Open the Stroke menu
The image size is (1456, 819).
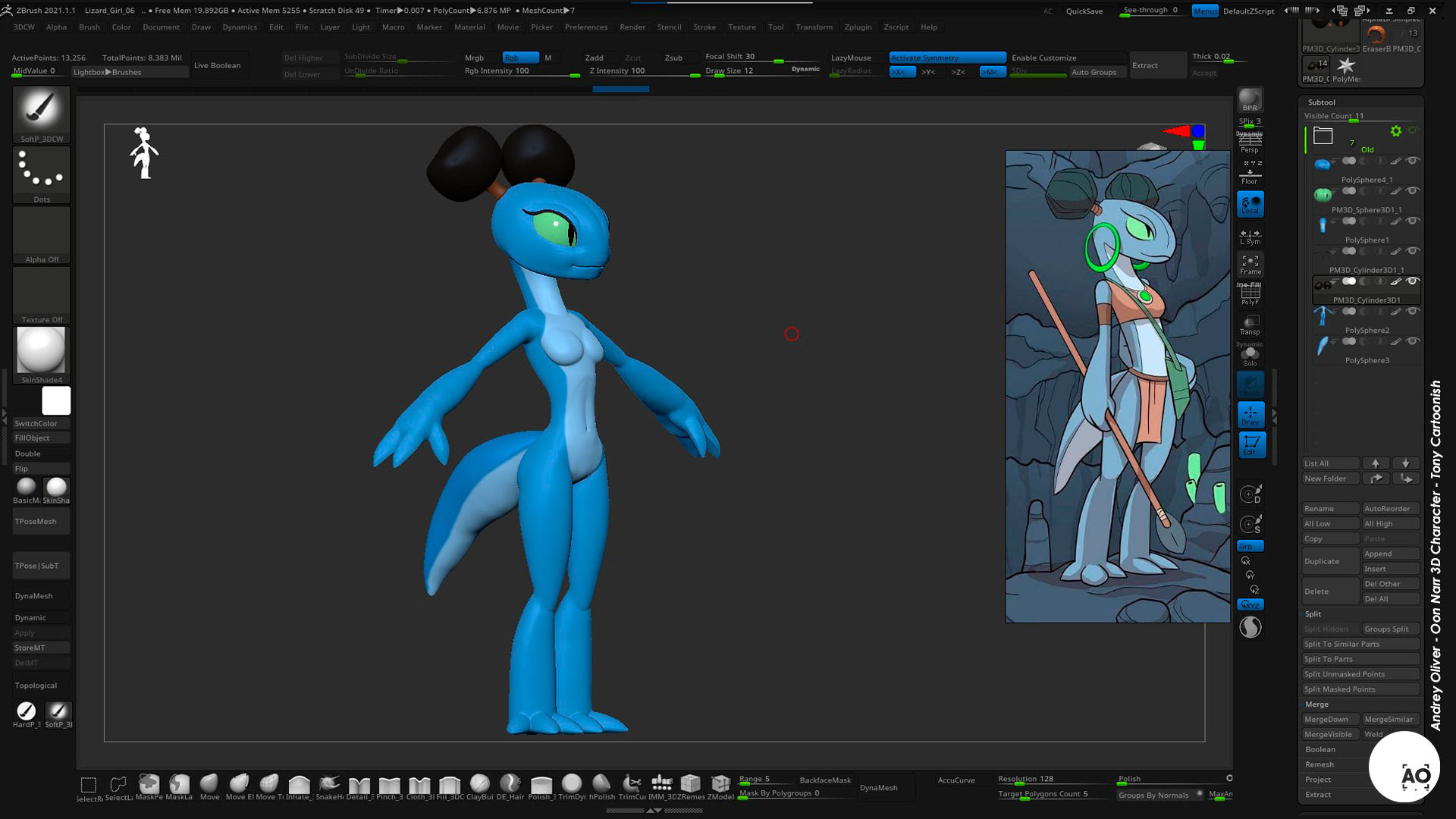[x=704, y=27]
